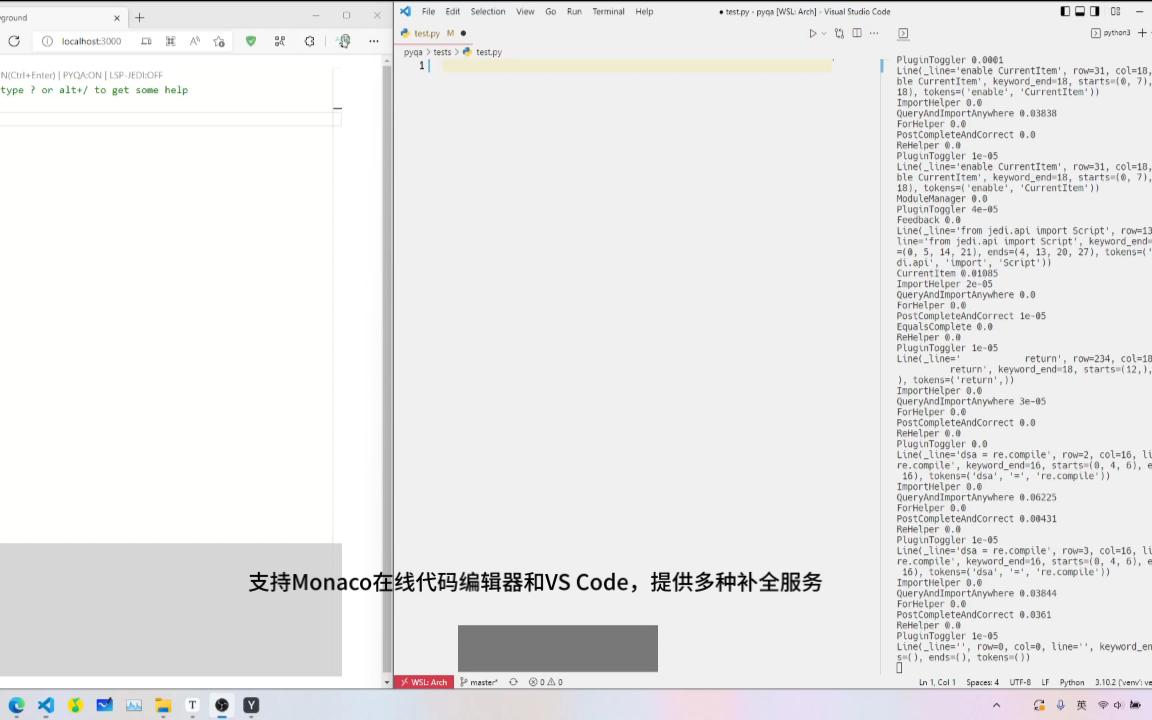Open the Terminal menu
The width and height of the screenshot is (1152, 720).
coord(608,11)
